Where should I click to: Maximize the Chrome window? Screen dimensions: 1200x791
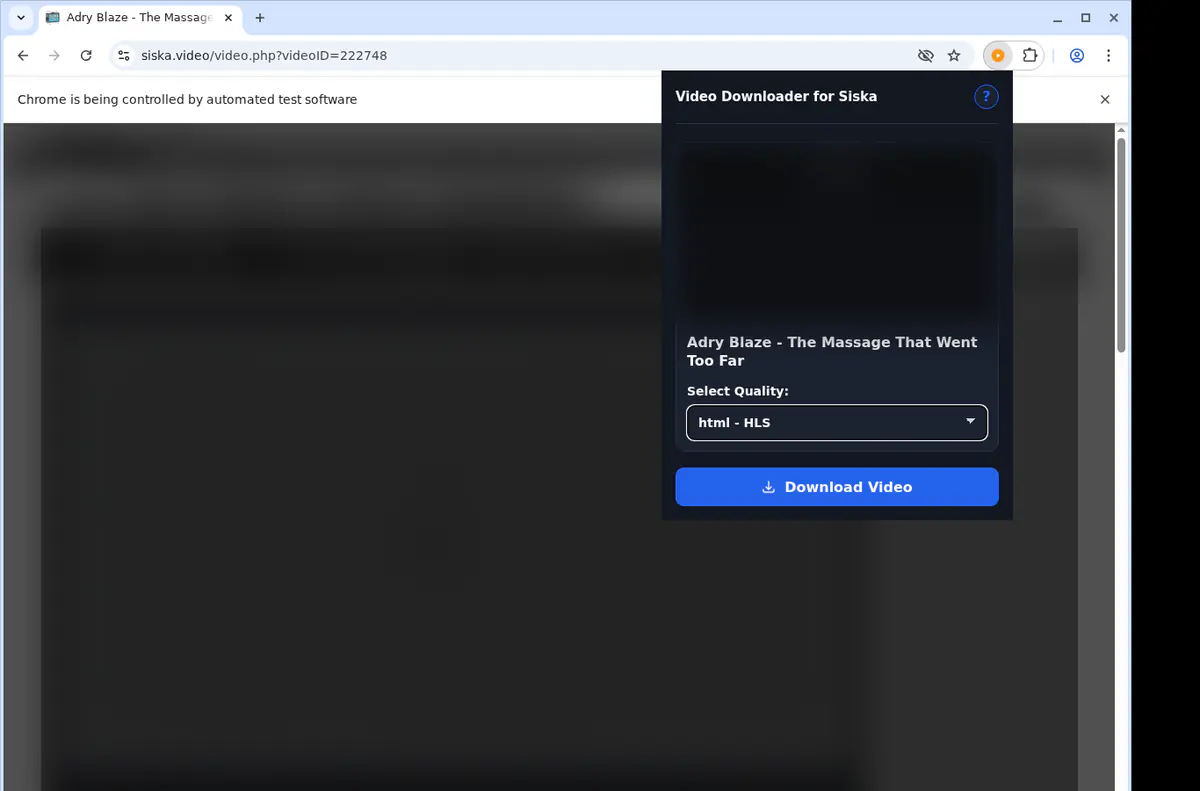[x=1086, y=18]
